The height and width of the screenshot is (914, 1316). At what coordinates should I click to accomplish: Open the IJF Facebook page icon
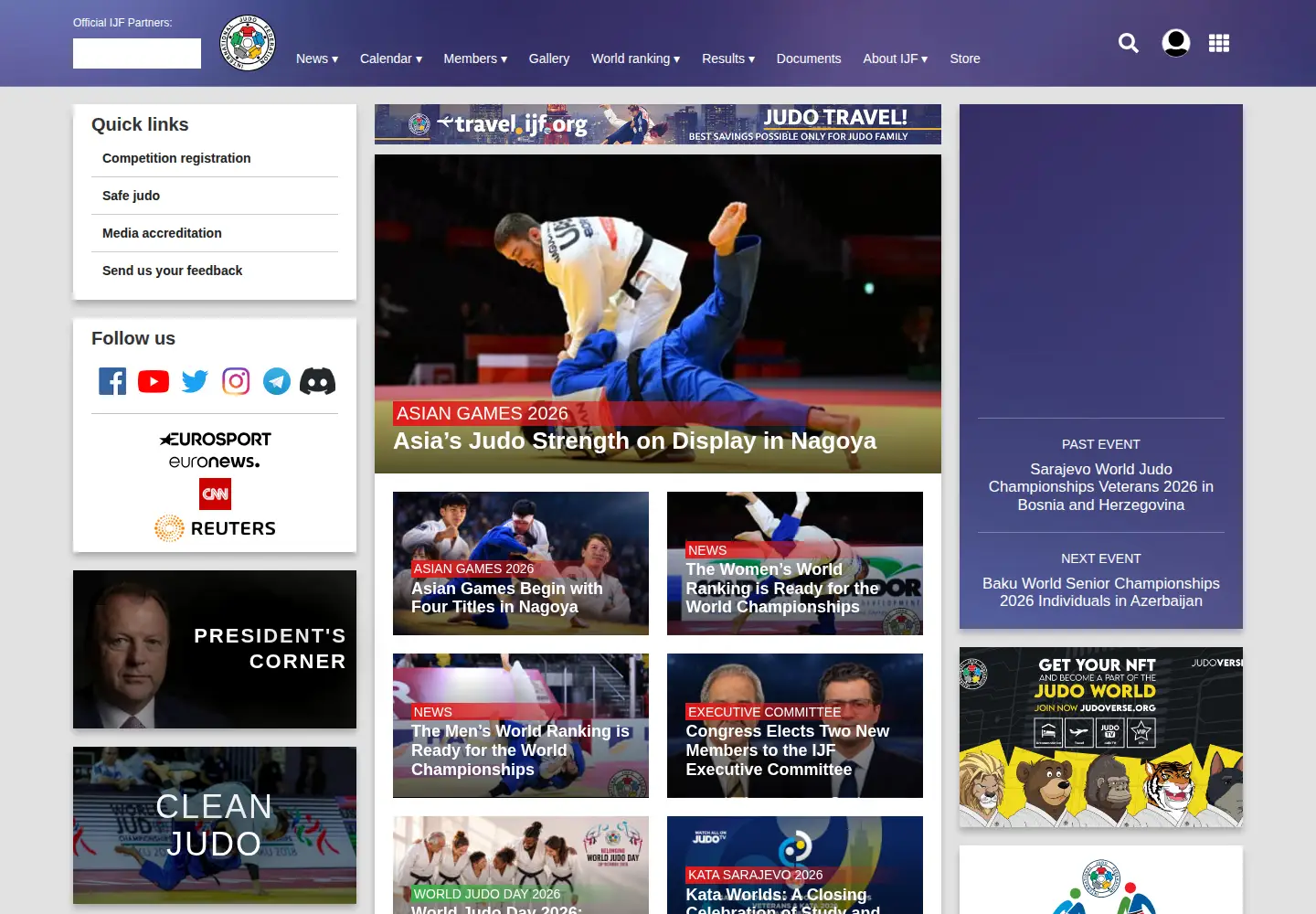[x=112, y=381]
